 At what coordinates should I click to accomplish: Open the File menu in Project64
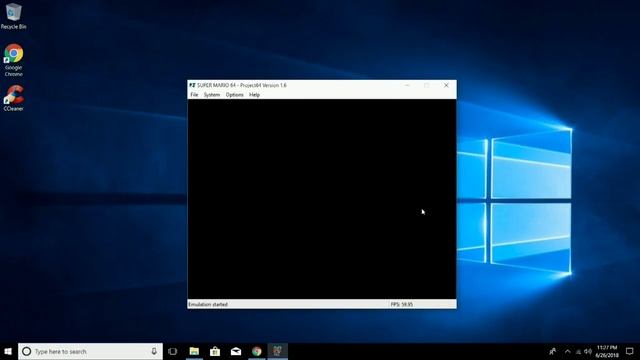(194, 95)
